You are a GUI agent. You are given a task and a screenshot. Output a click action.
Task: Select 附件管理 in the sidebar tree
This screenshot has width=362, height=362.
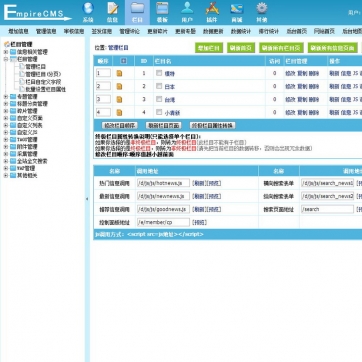pyautogui.click(x=27, y=147)
